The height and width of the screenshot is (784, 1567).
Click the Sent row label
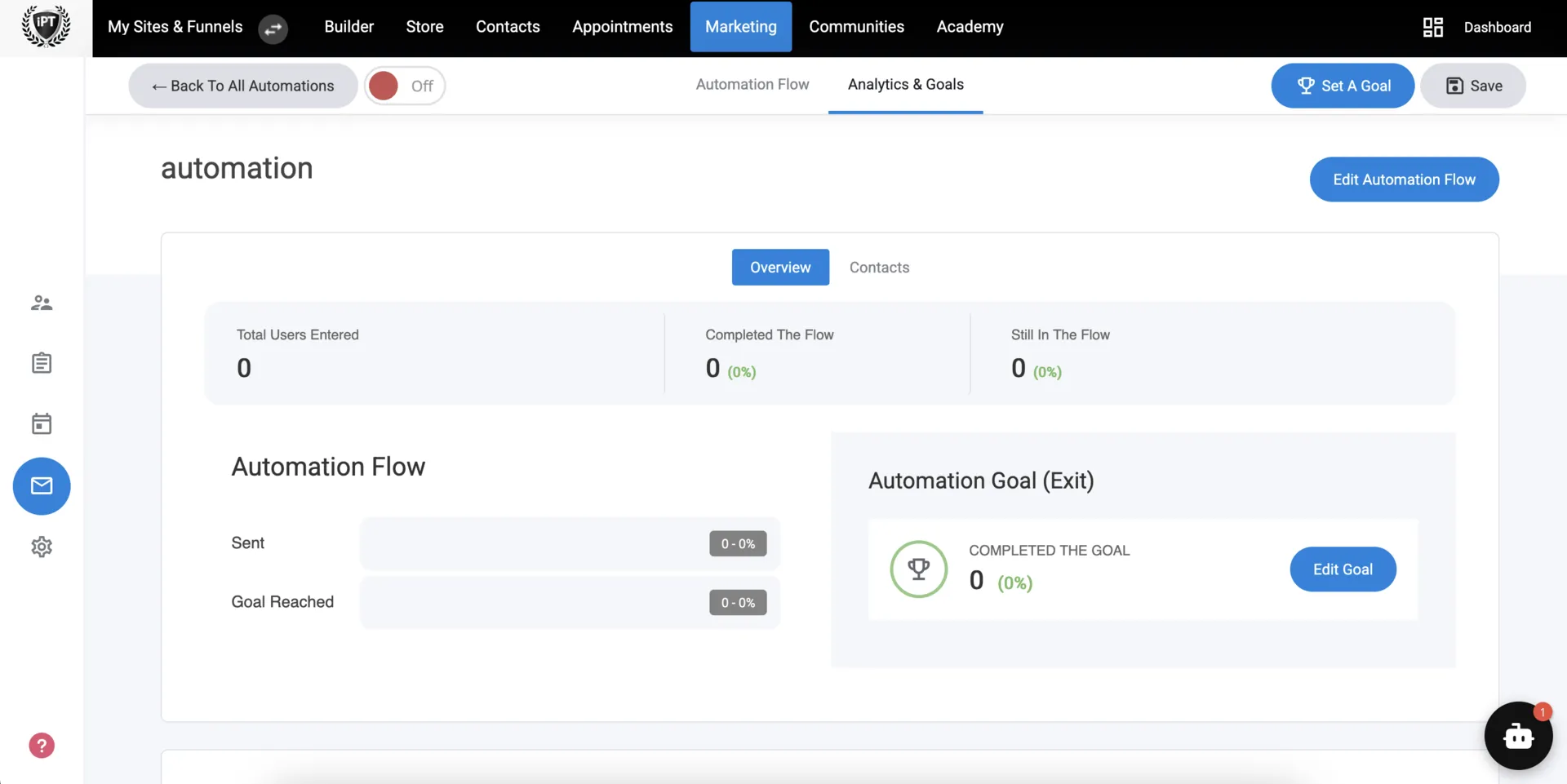pos(248,543)
